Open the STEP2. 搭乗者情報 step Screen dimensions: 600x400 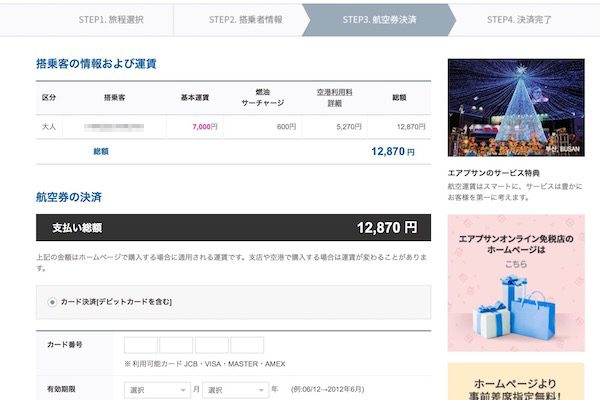[245, 20]
